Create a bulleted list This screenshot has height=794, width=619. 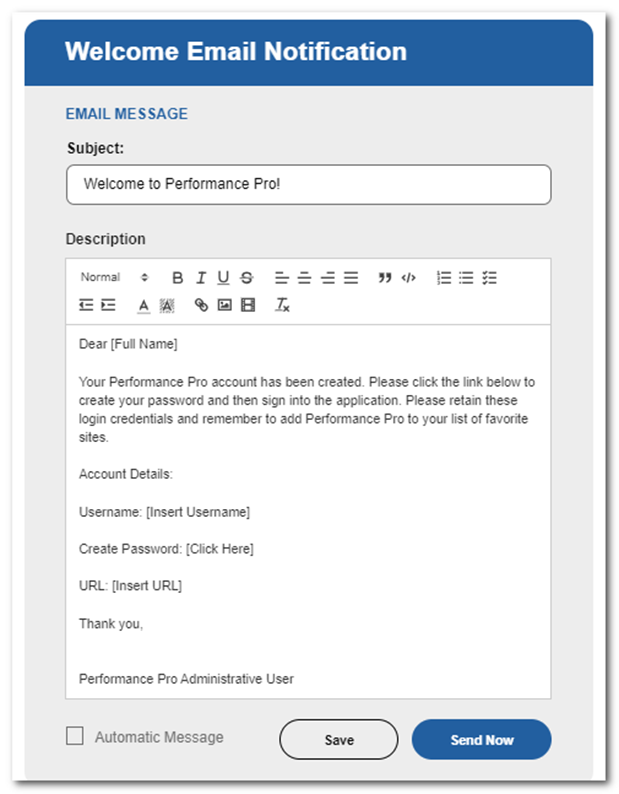(x=466, y=277)
